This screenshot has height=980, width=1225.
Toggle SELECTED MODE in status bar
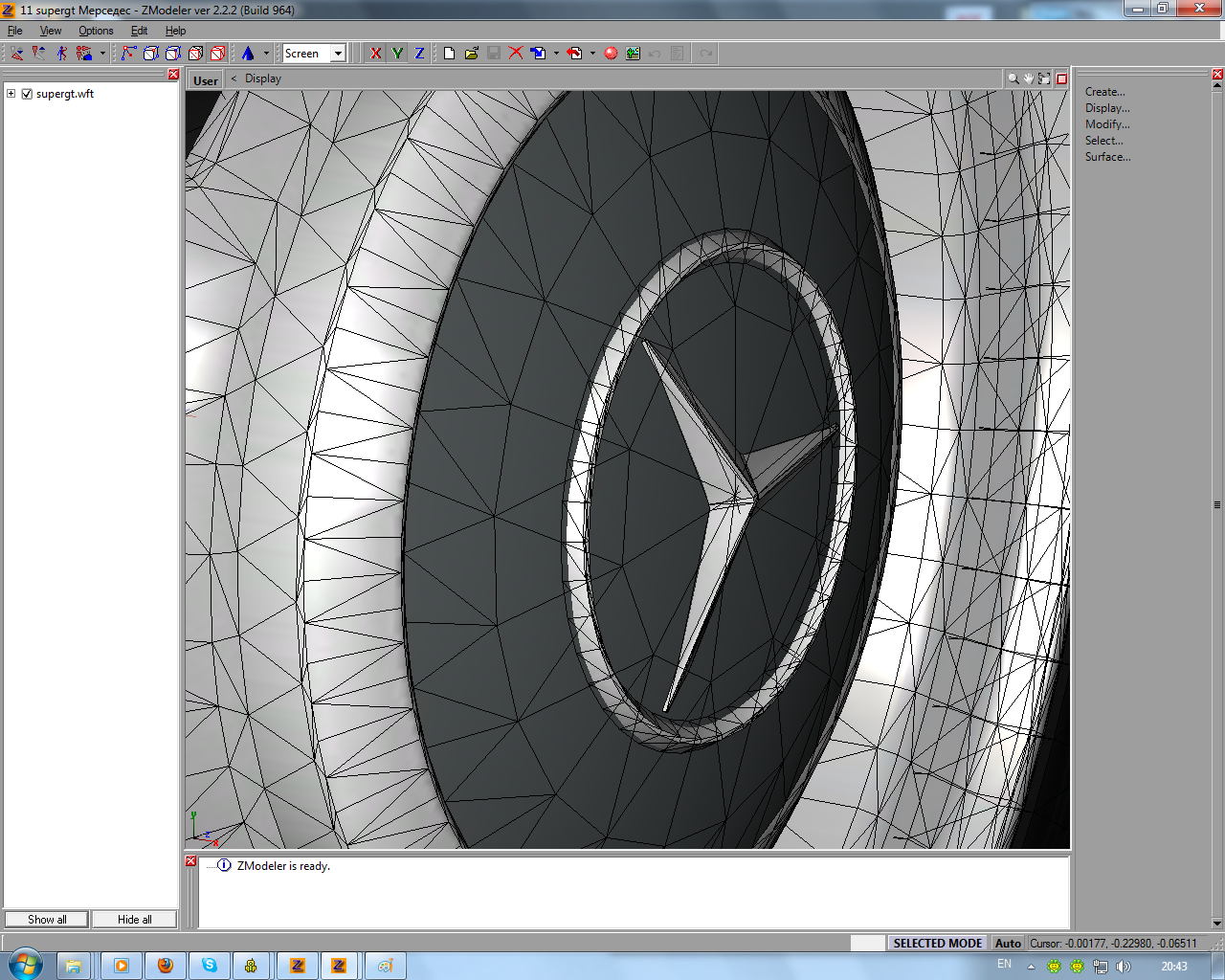(x=937, y=943)
